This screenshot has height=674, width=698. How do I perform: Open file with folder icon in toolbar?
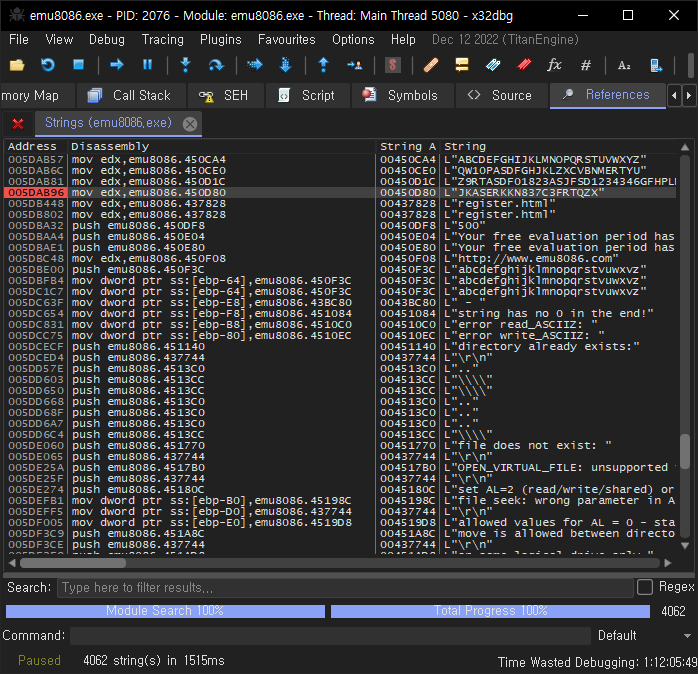(x=17, y=65)
